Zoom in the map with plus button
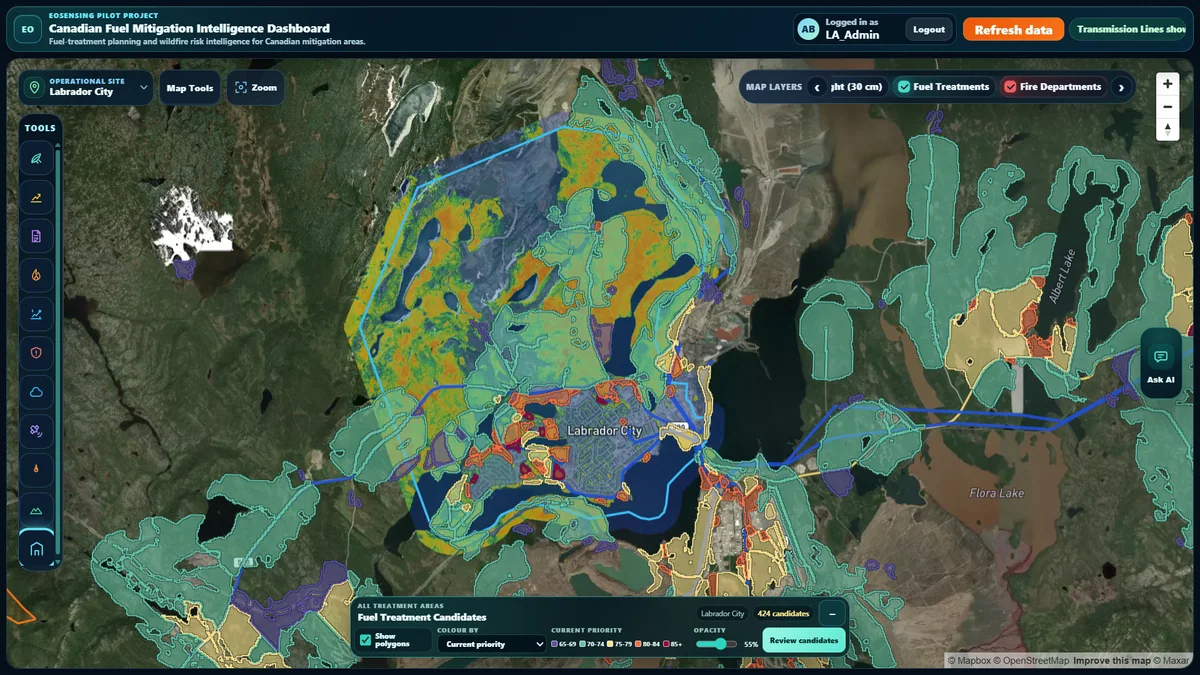The image size is (1200, 675). [x=1167, y=85]
